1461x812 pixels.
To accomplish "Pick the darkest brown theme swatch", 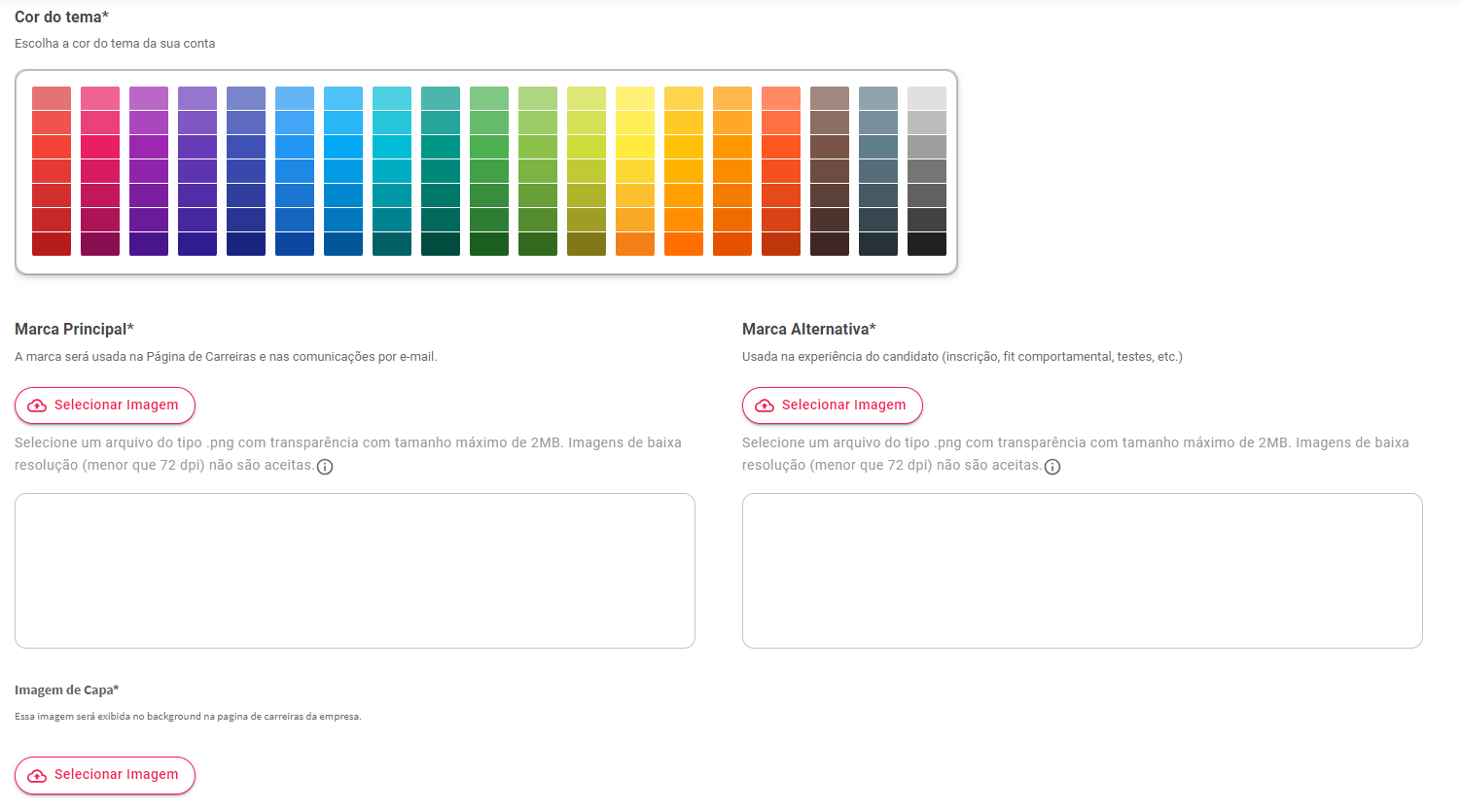I will (x=830, y=244).
